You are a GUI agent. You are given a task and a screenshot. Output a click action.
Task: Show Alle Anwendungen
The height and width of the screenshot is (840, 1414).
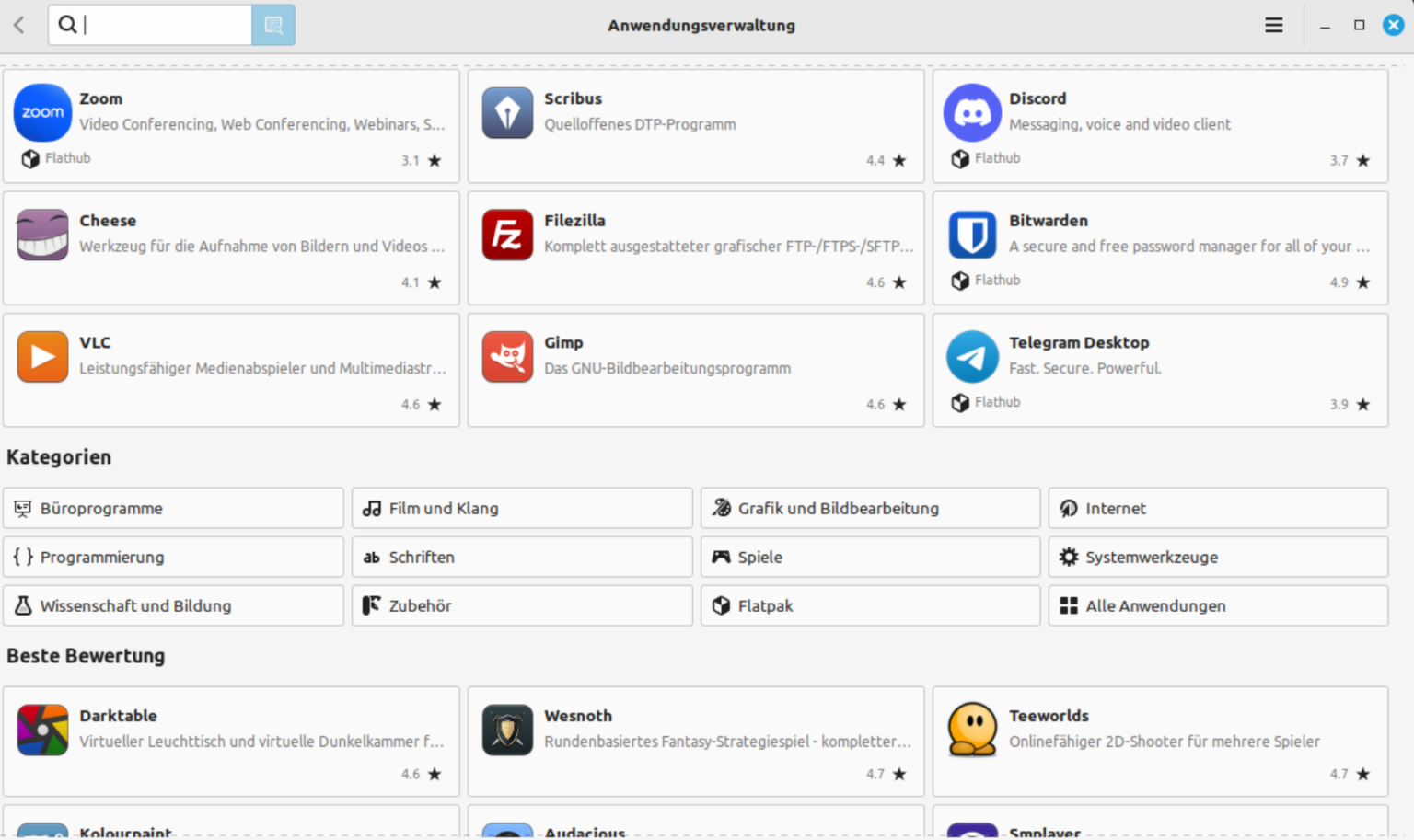pos(1217,605)
